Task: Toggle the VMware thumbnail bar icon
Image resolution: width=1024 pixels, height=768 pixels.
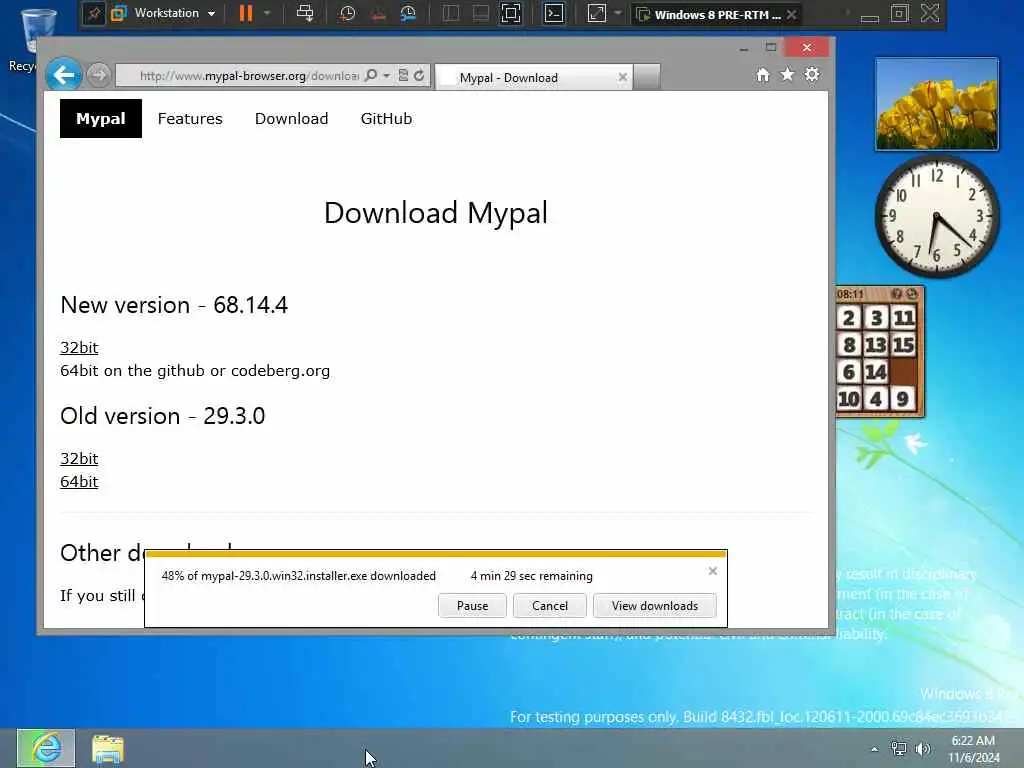Action: point(480,13)
